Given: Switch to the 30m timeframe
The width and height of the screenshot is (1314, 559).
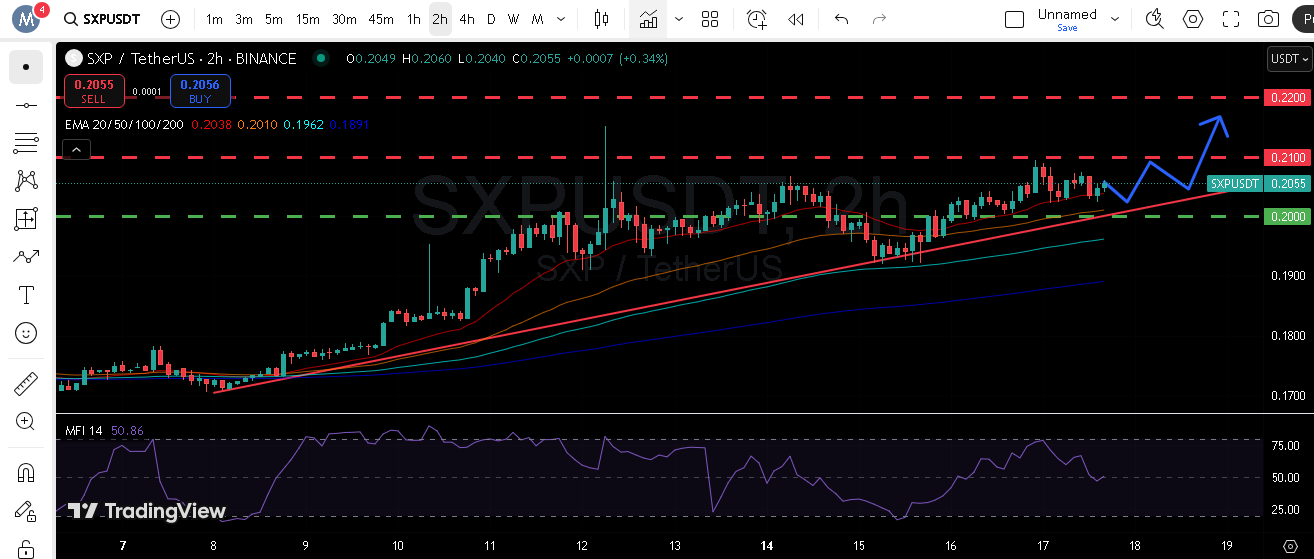Looking at the screenshot, I should (x=344, y=19).
